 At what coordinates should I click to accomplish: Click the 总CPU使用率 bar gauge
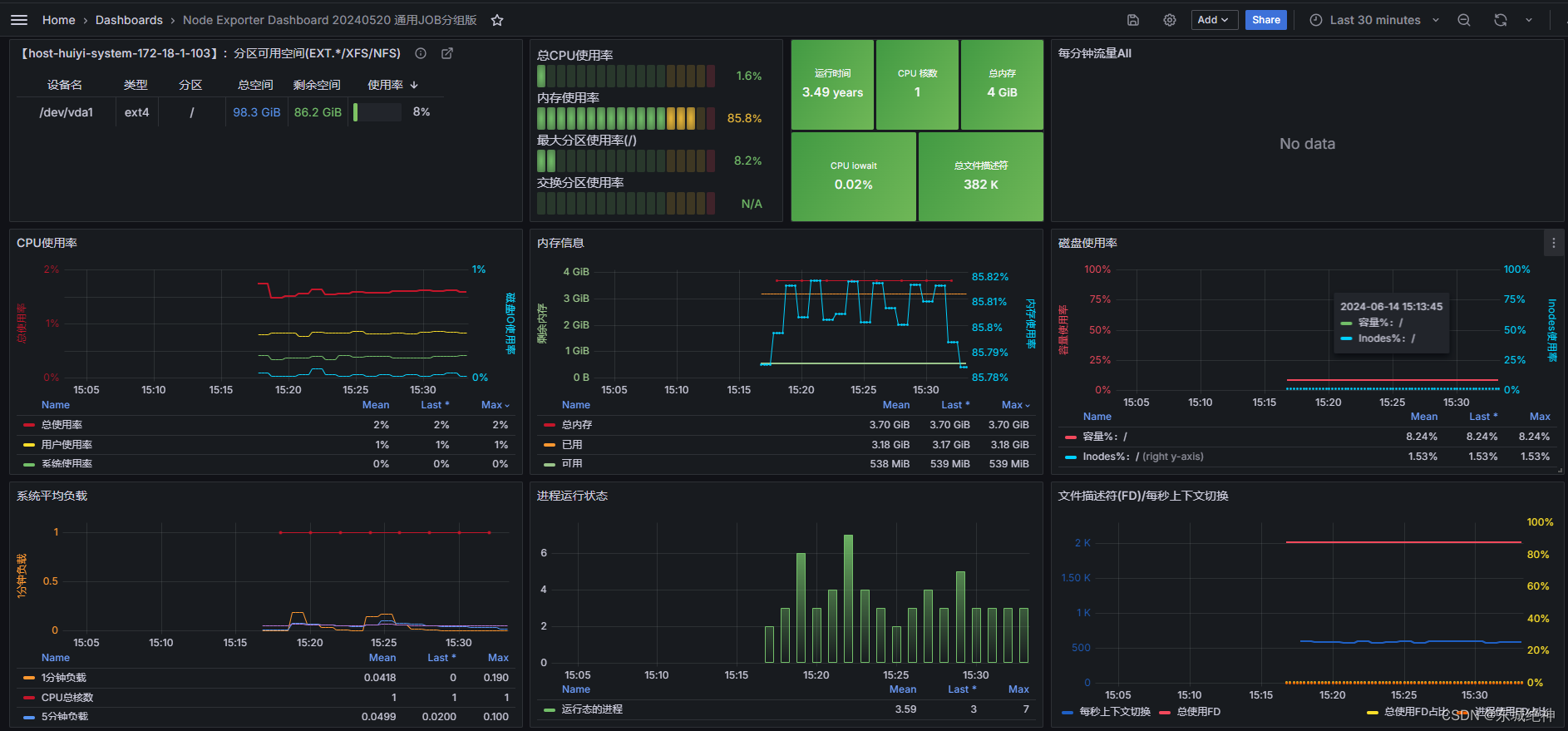[626, 77]
